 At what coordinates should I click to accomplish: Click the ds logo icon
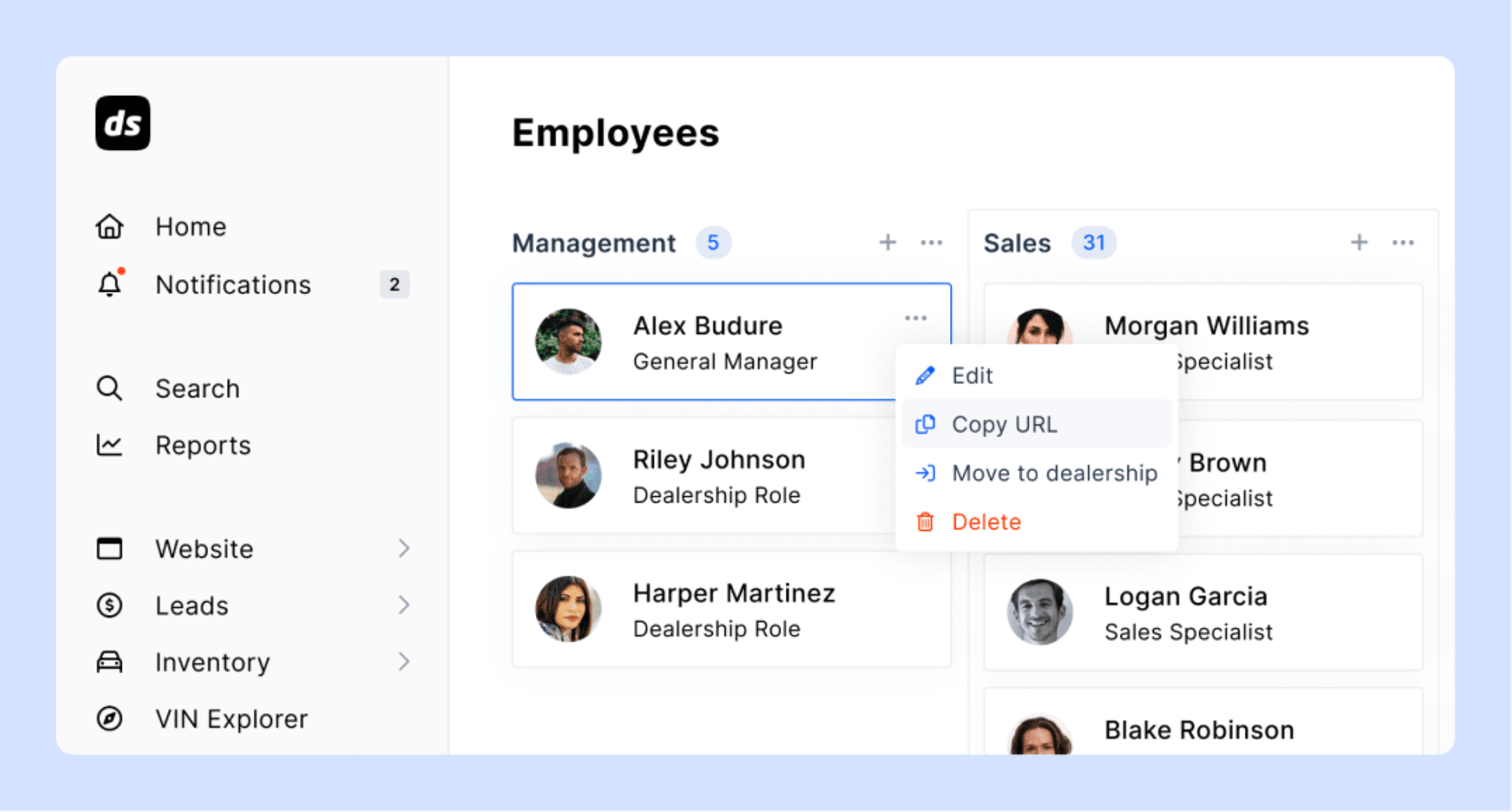click(x=123, y=123)
